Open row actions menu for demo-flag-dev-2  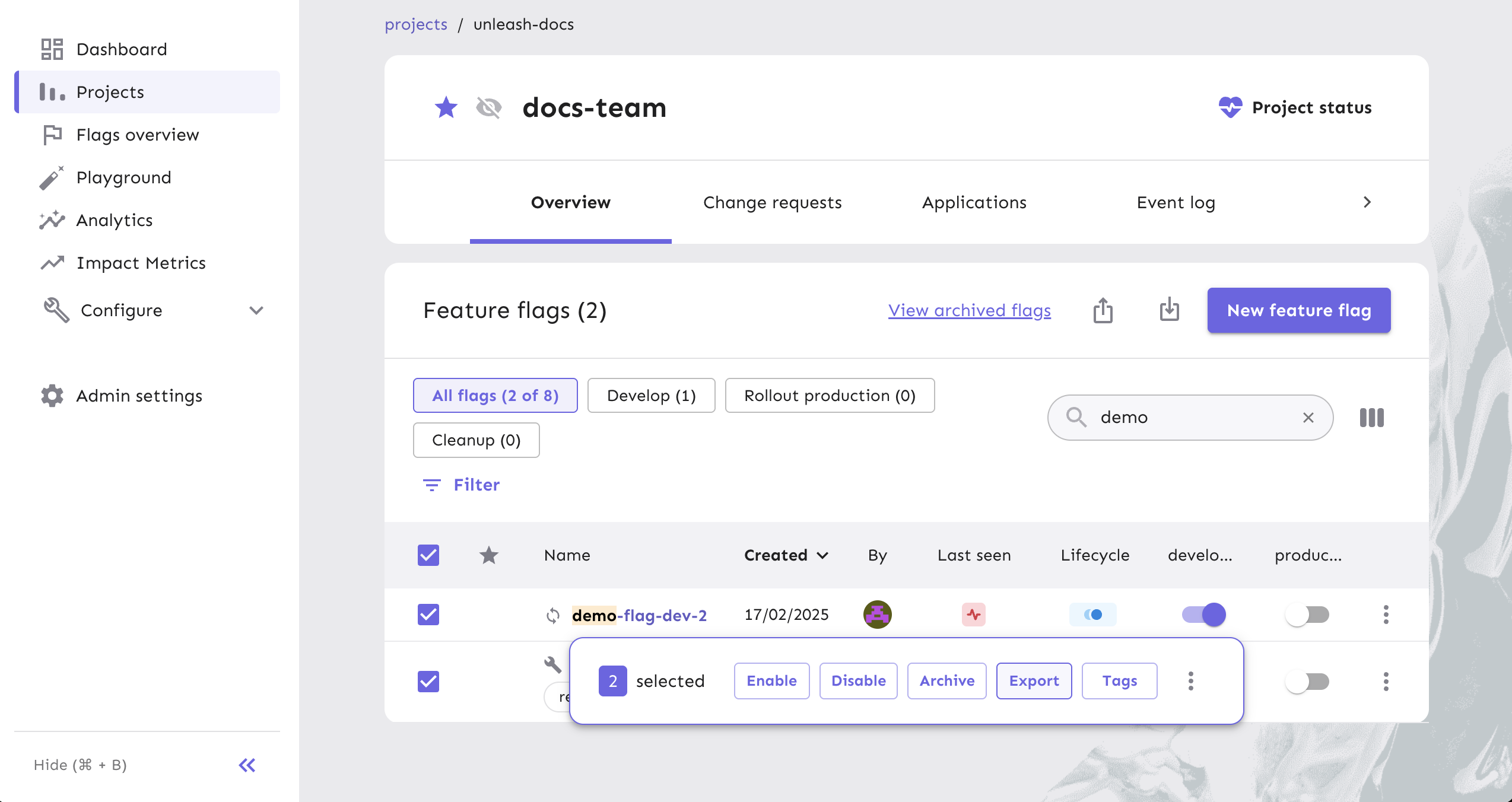1386,615
